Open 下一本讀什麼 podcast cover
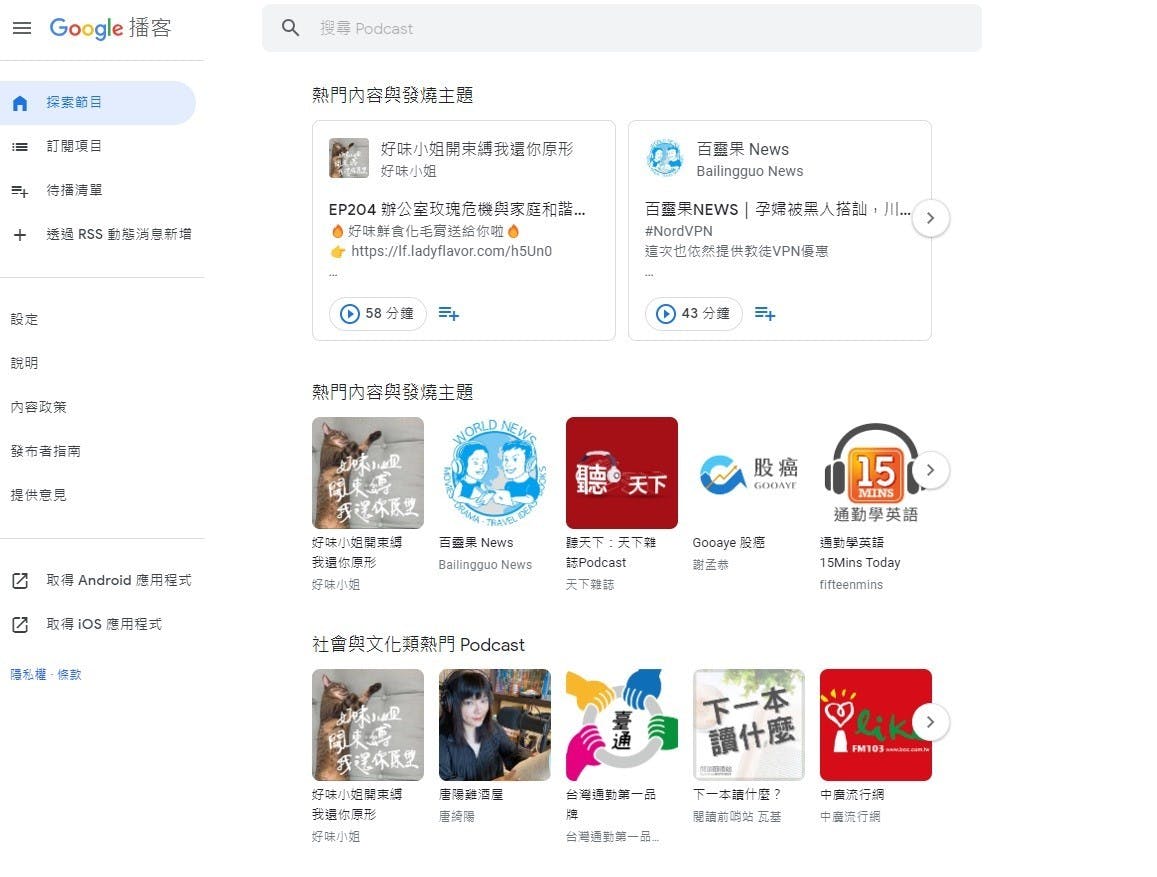The height and width of the screenshot is (877, 1157). tap(748, 725)
